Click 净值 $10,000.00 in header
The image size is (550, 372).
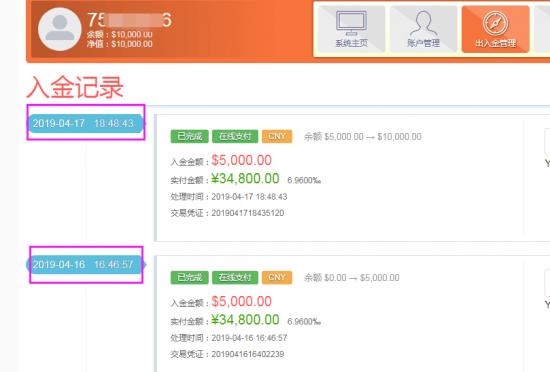120,44
